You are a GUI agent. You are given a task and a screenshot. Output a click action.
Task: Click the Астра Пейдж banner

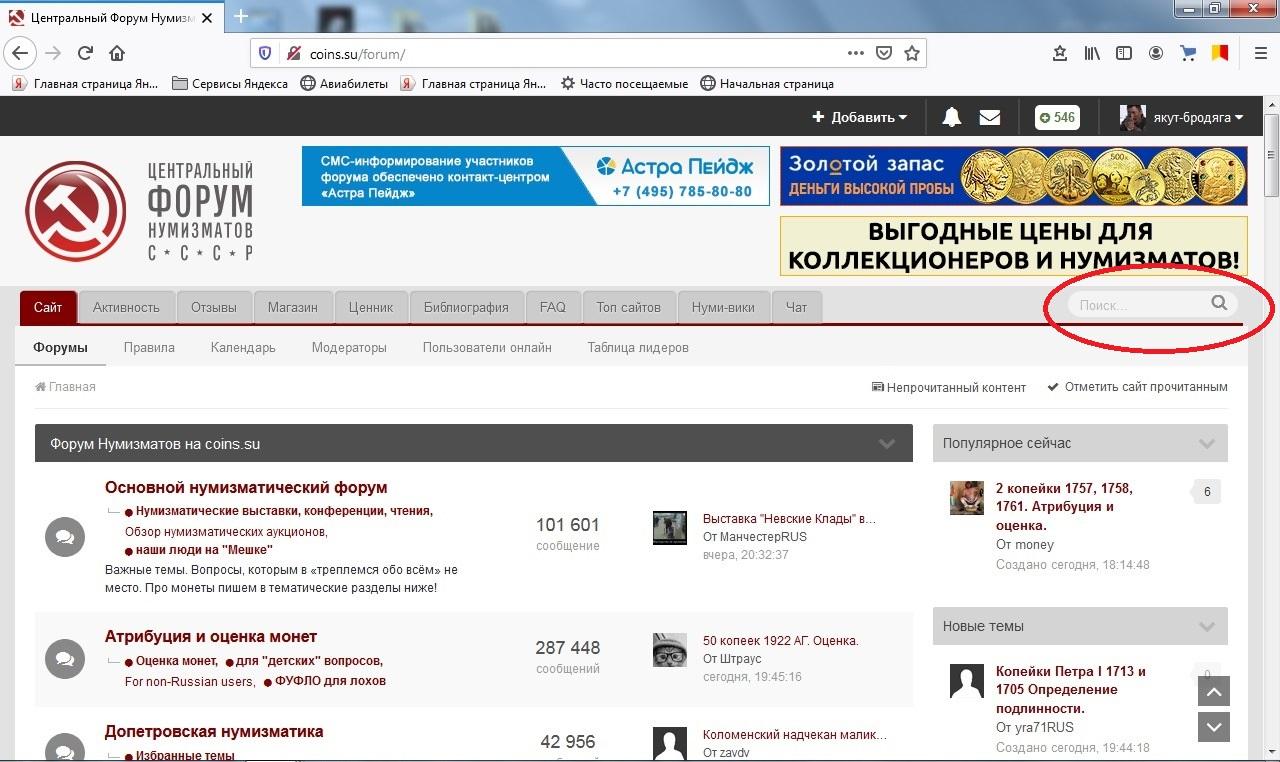(535, 176)
